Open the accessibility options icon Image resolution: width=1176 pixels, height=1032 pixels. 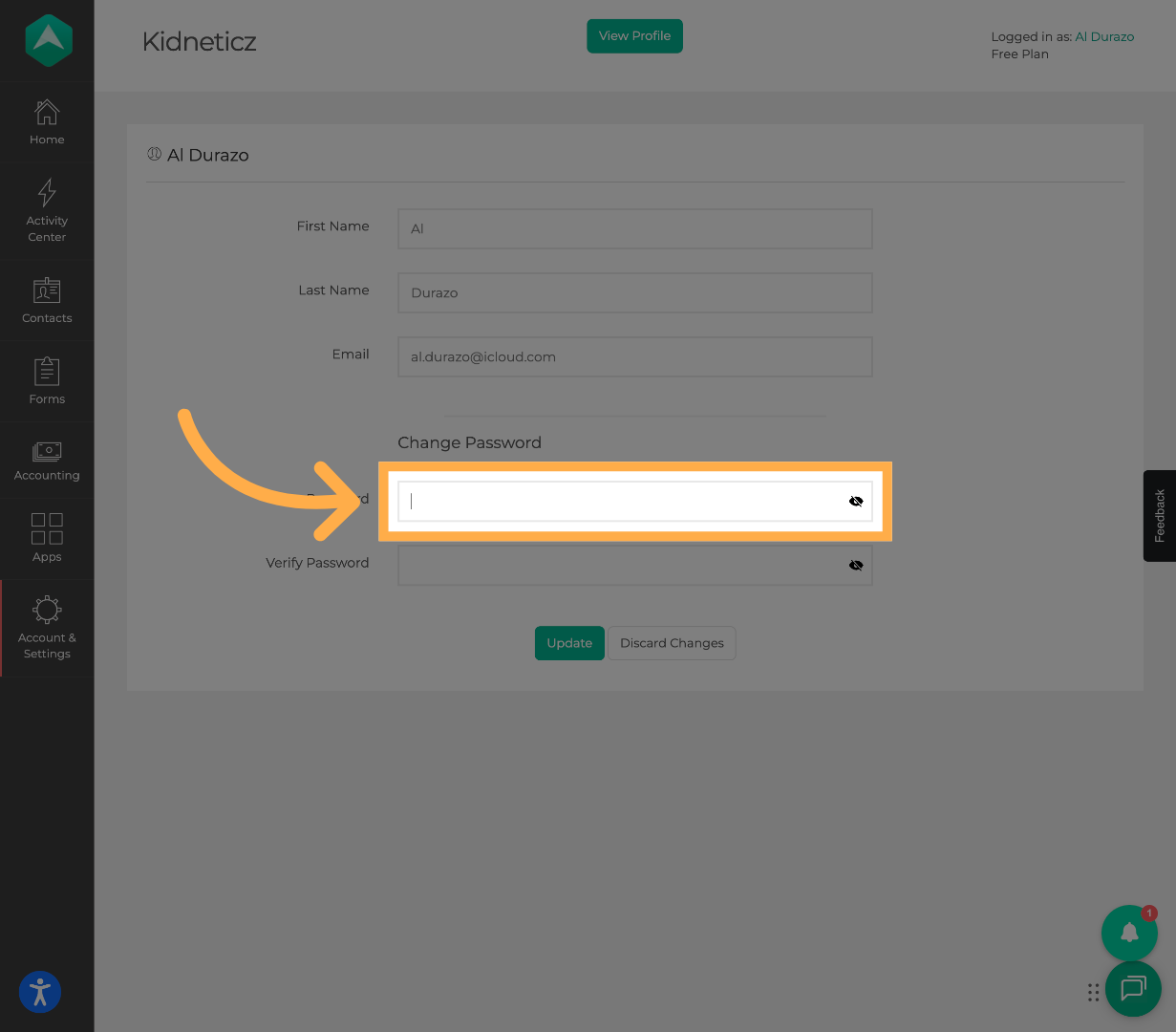(39, 992)
